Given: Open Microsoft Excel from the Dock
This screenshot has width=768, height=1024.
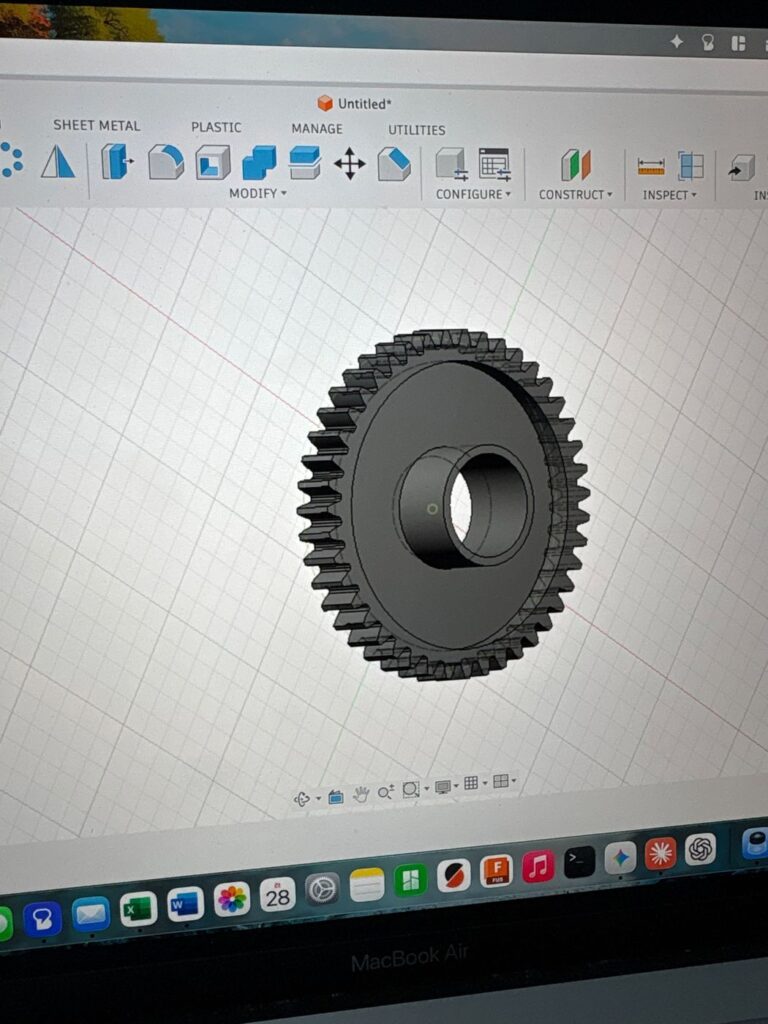Looking at the screenshot, I should (138, 908).
